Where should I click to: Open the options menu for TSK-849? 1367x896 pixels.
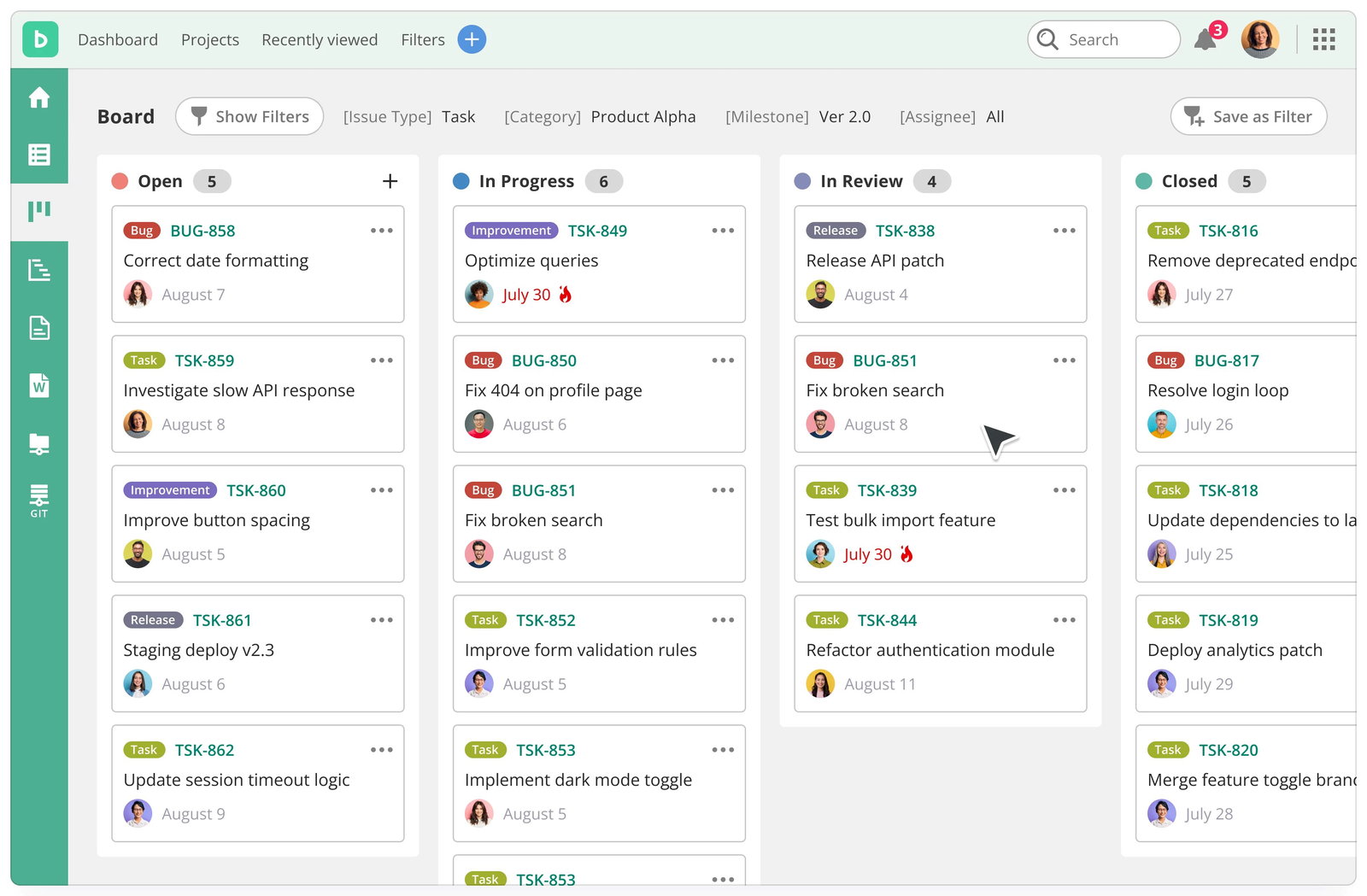pos(724,230)
